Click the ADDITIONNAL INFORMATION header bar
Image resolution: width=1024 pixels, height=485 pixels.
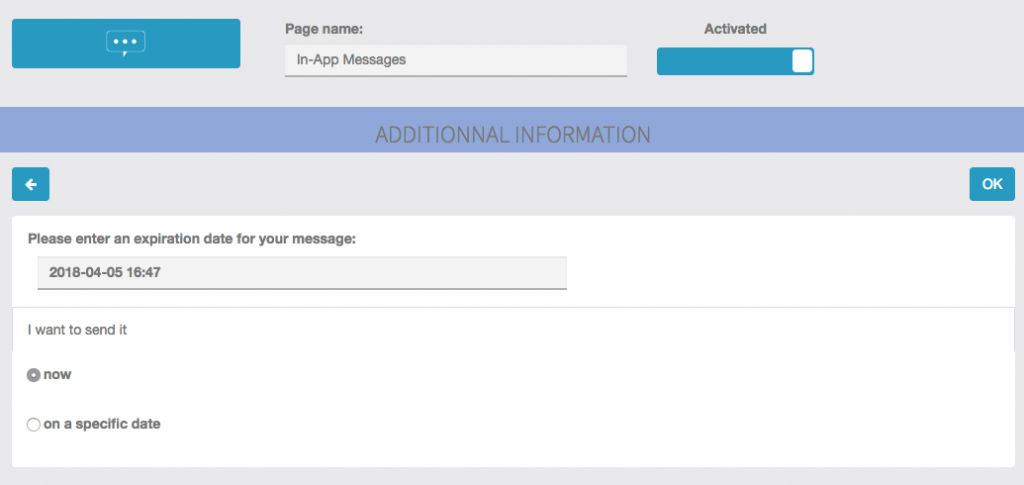pos(512,133)
